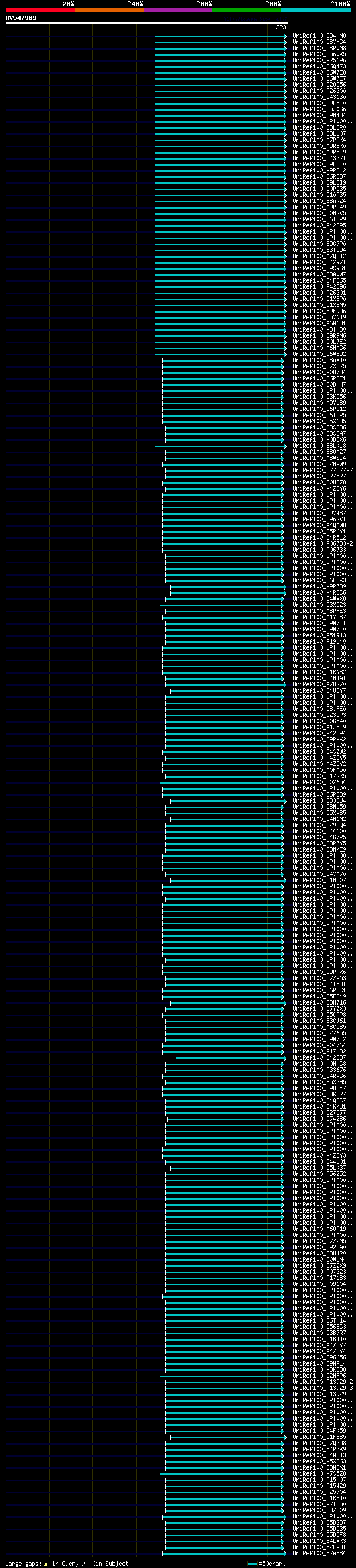Click the red 20% identity legend bar
356x1568 pixels.
(x=39, y=10)
